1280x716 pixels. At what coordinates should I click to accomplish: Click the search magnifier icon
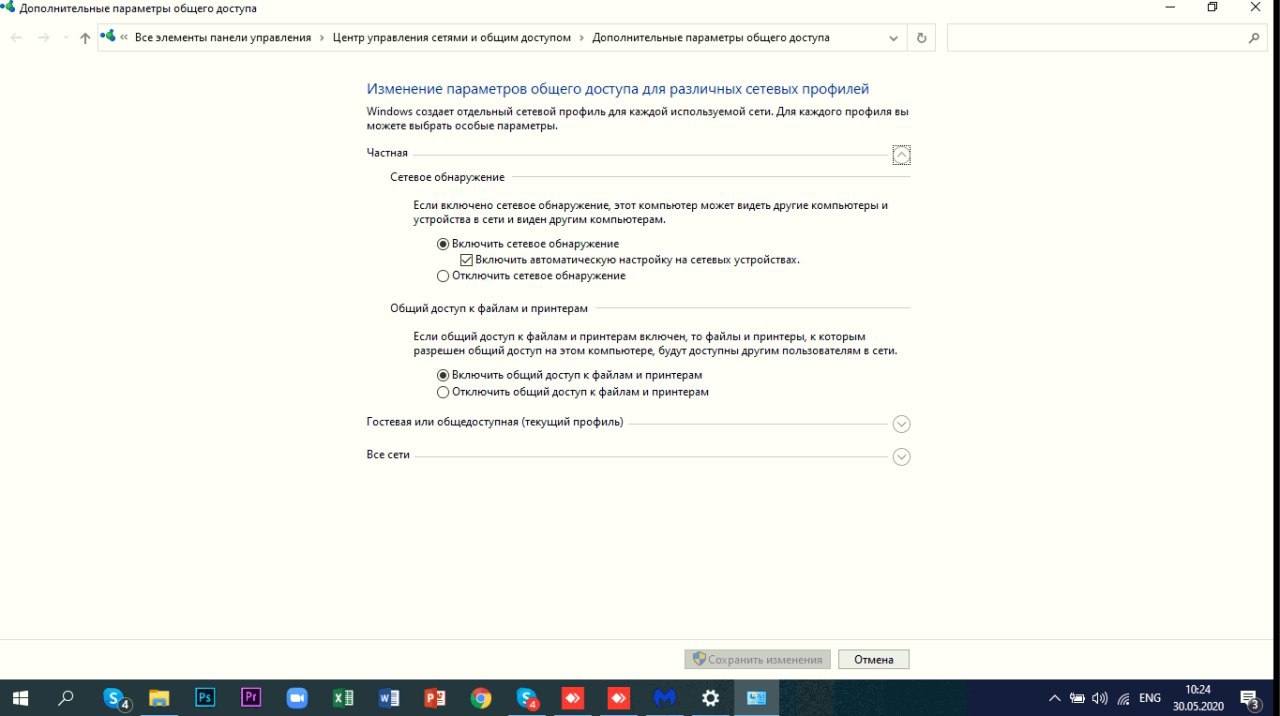click(x=1254, y=38)
